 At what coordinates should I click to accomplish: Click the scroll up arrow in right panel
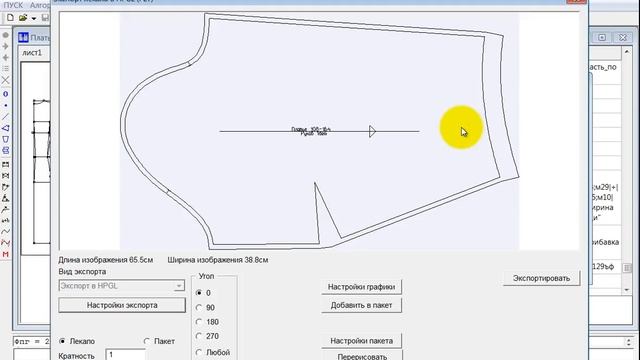[x=627, y=52]
